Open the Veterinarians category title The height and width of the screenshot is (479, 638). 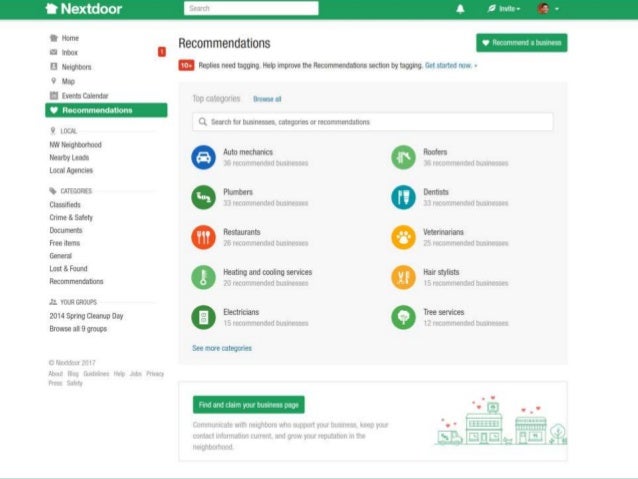[444, 232]
